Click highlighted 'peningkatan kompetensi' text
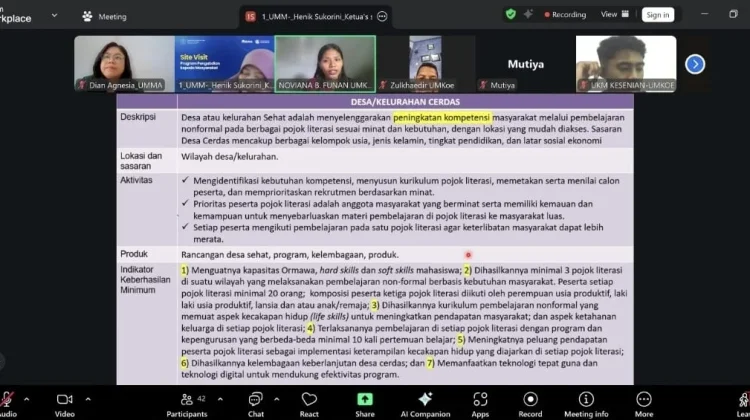 pos(442,117)
